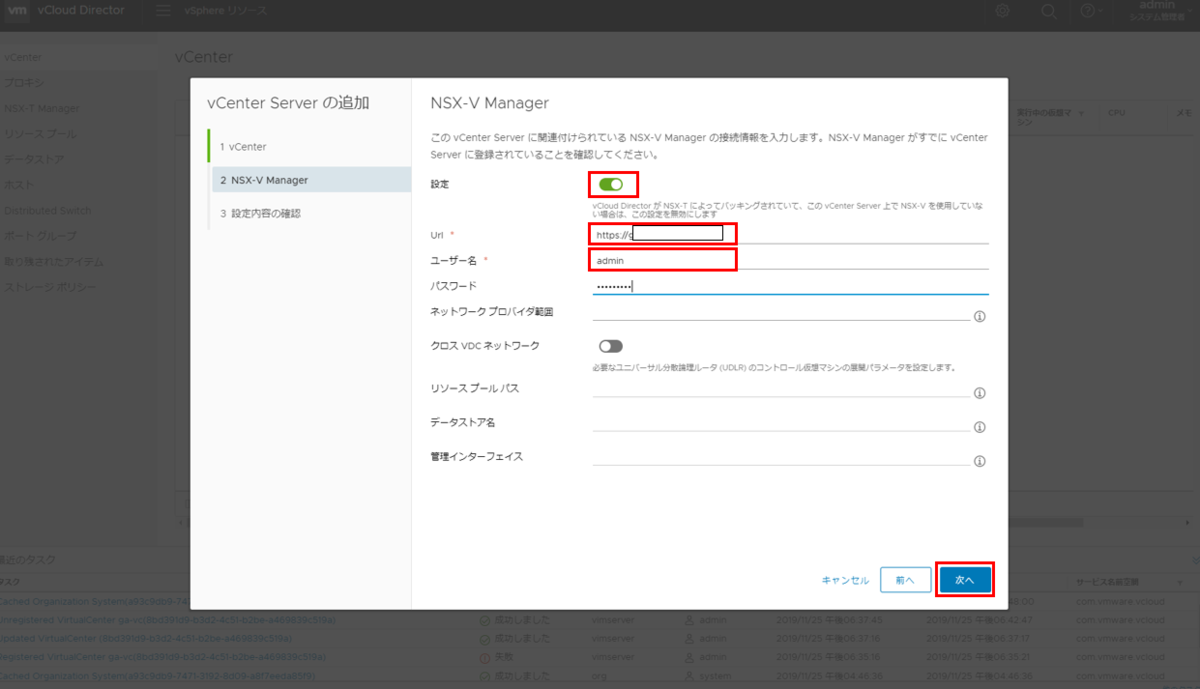The height and width of the screenshot is (689, 1200).
Task: Open NSX-T Manager in the left sidebar
Action: [41, 108]
